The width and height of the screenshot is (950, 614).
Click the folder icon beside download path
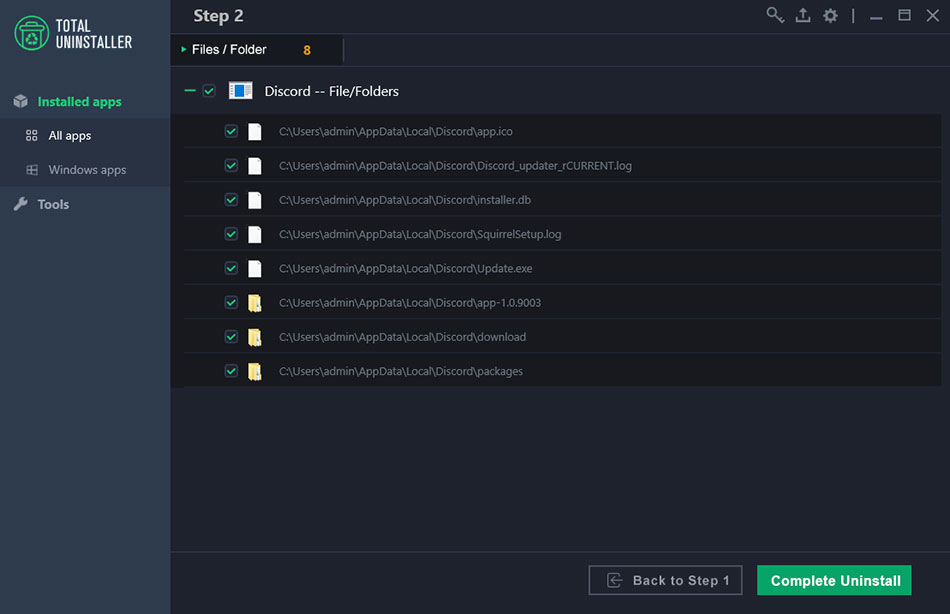(x=254, y=337)
